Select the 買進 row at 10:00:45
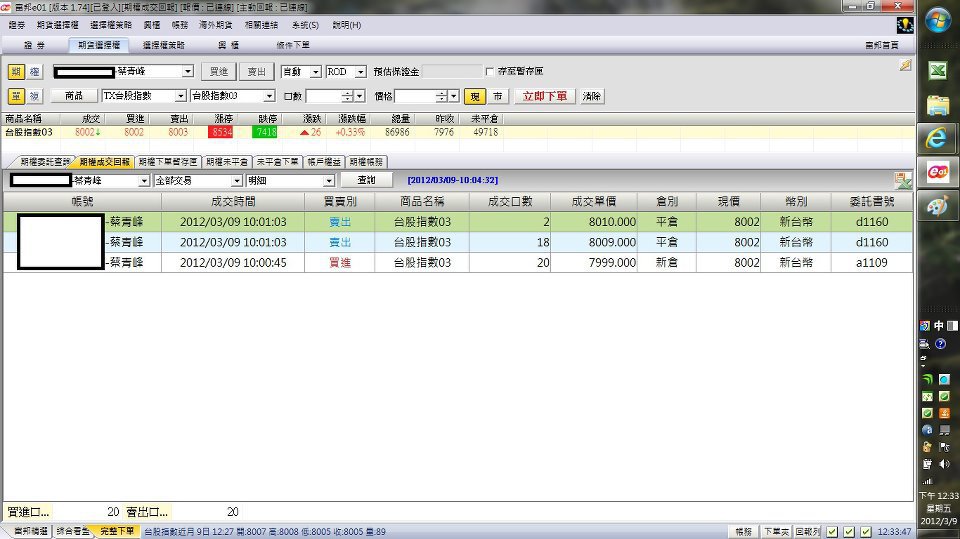Image resolution: width=960 pixels, height=539 pixels. coord(457,262)
